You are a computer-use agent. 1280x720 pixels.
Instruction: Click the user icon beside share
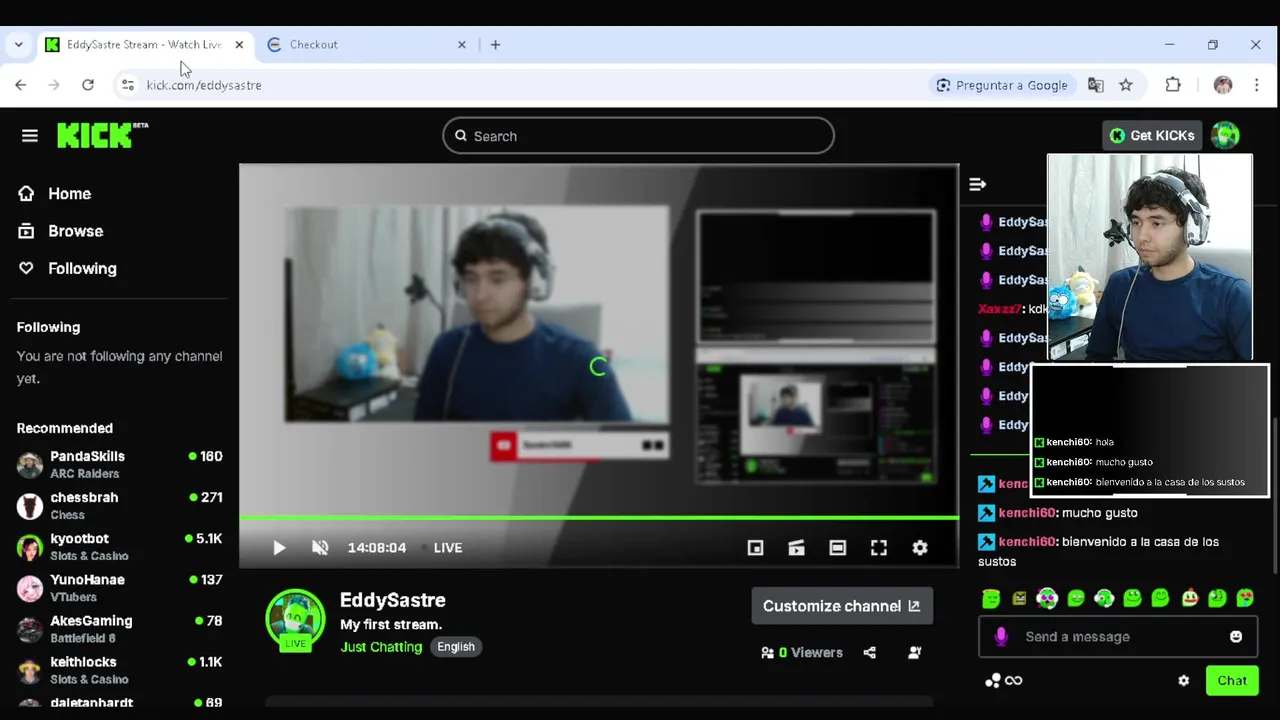click(x=914, y=653)
